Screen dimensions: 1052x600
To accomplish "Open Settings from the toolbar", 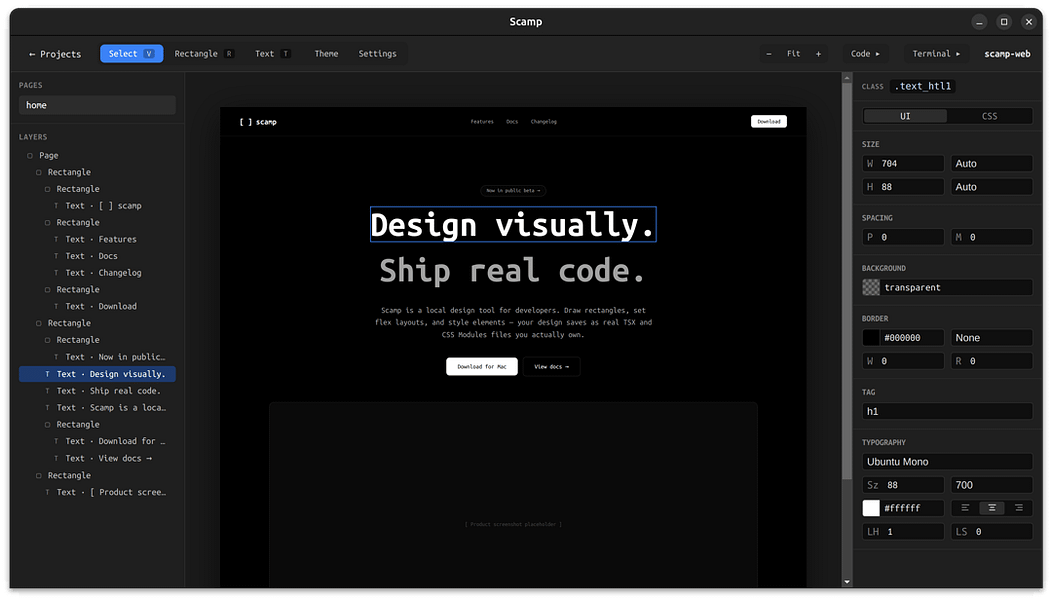I will [x=377, y=54].
